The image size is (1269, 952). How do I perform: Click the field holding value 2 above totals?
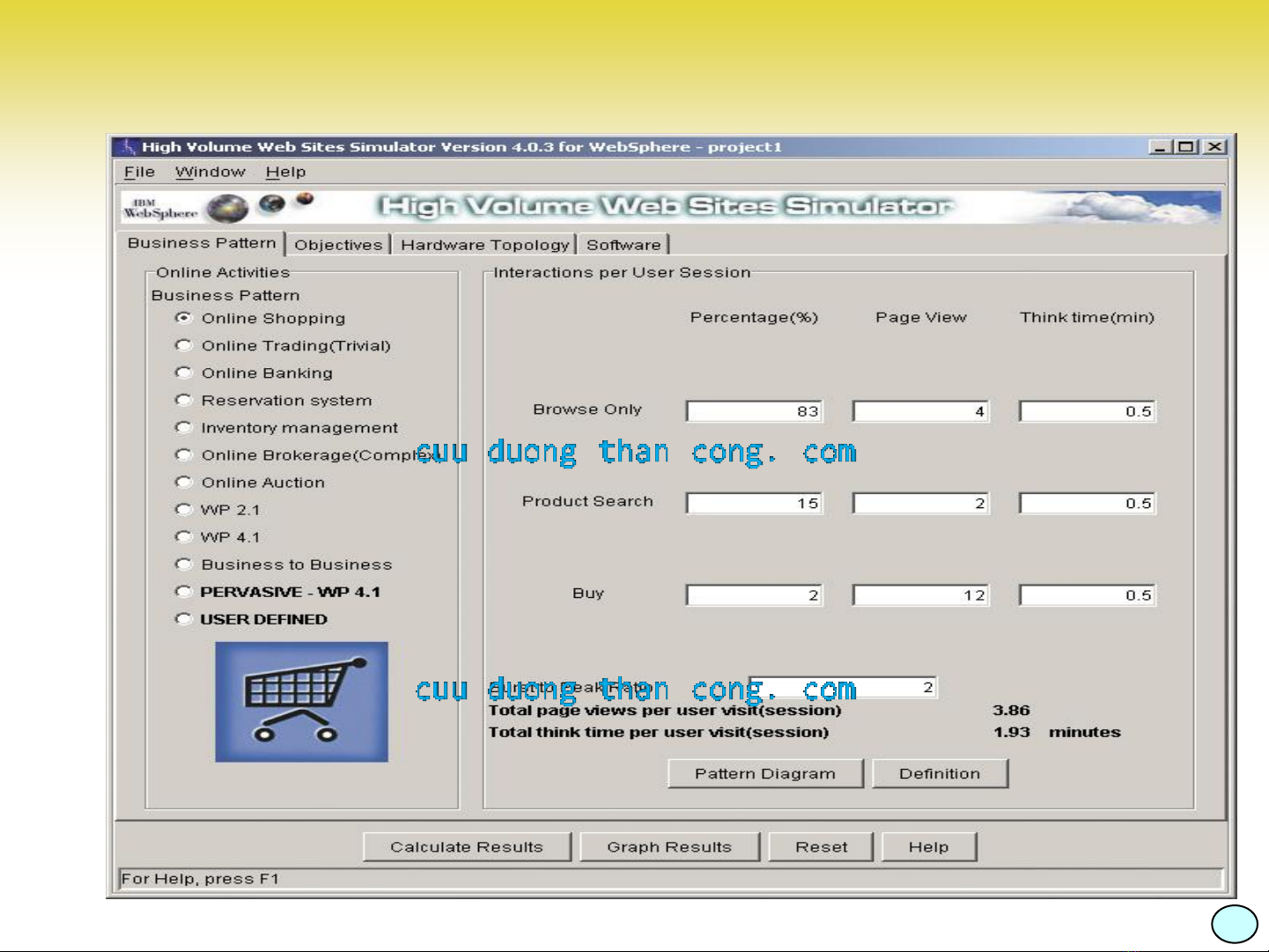pos(843,687)
